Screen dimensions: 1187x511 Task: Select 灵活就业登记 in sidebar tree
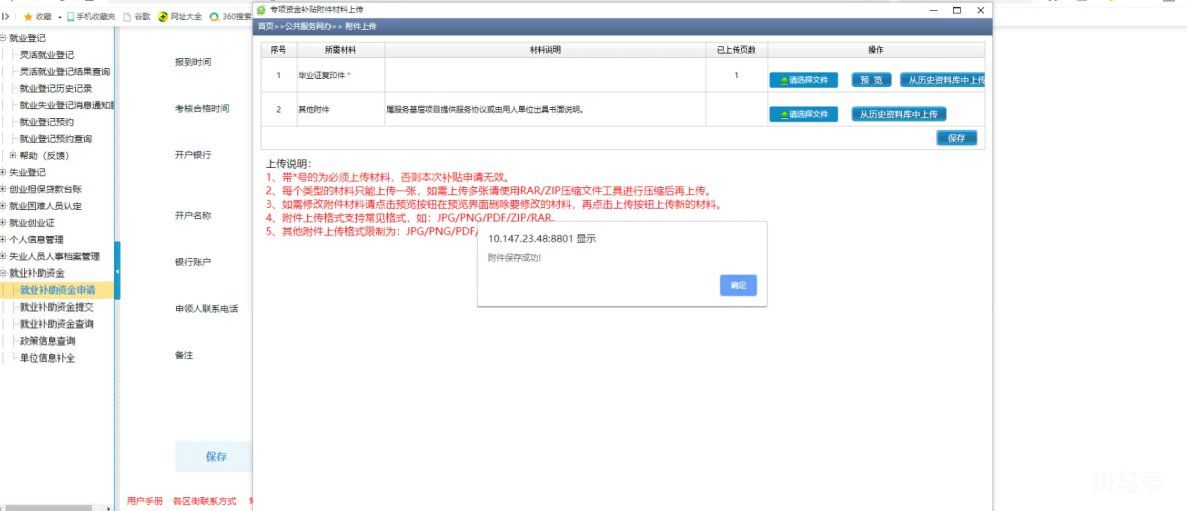click(47, 55)
